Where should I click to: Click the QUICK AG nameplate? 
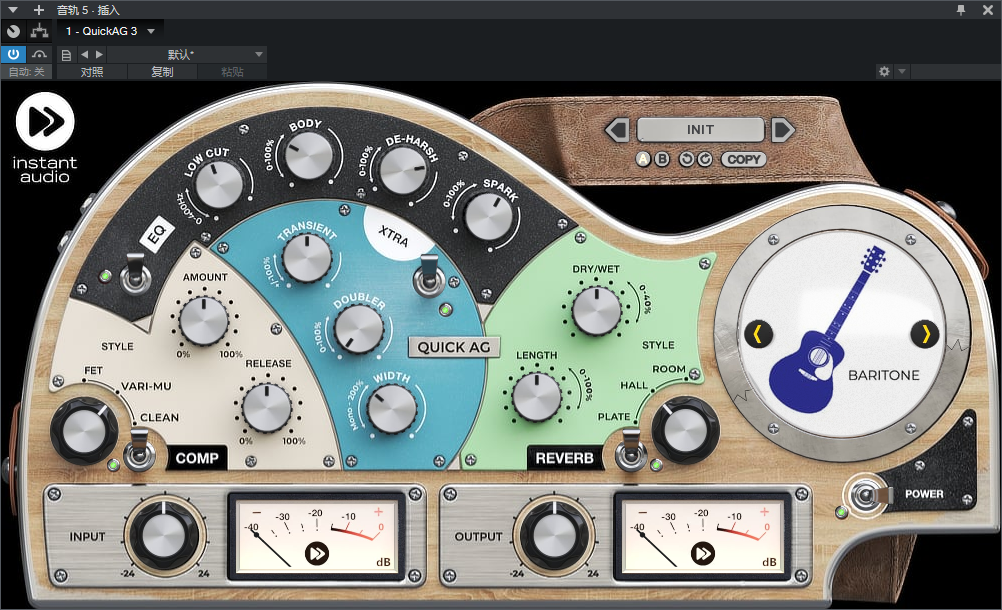(x=454, y=347)
